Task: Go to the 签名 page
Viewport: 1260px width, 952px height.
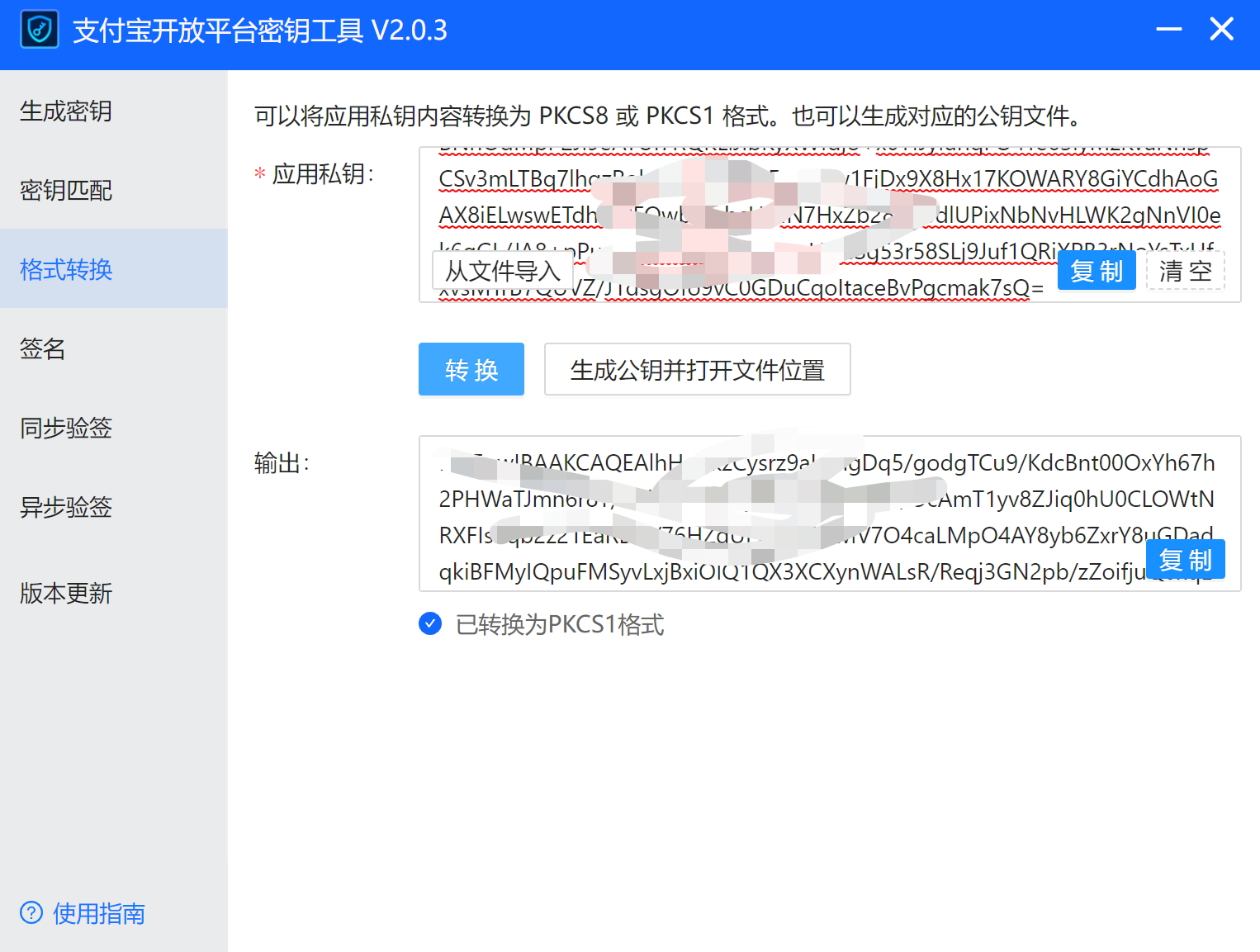Action: click(x=114, y=348)
